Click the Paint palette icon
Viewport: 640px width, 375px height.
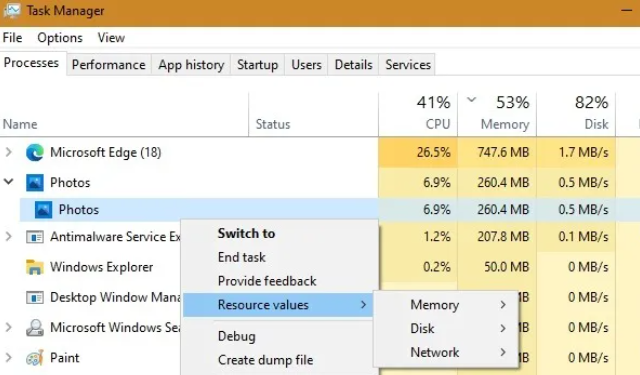(35, 358)
